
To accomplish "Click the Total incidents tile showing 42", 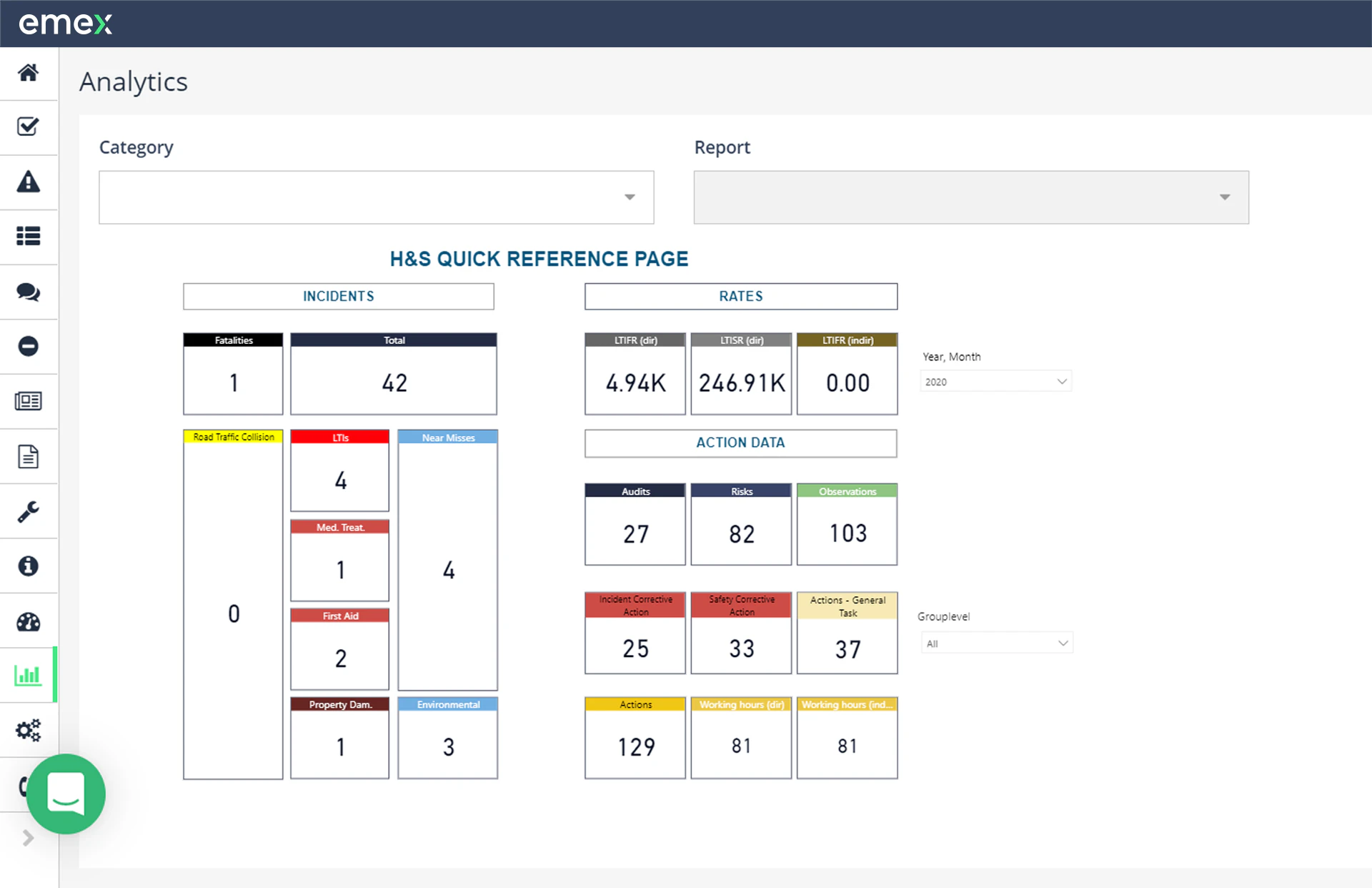I will point(393,373).
